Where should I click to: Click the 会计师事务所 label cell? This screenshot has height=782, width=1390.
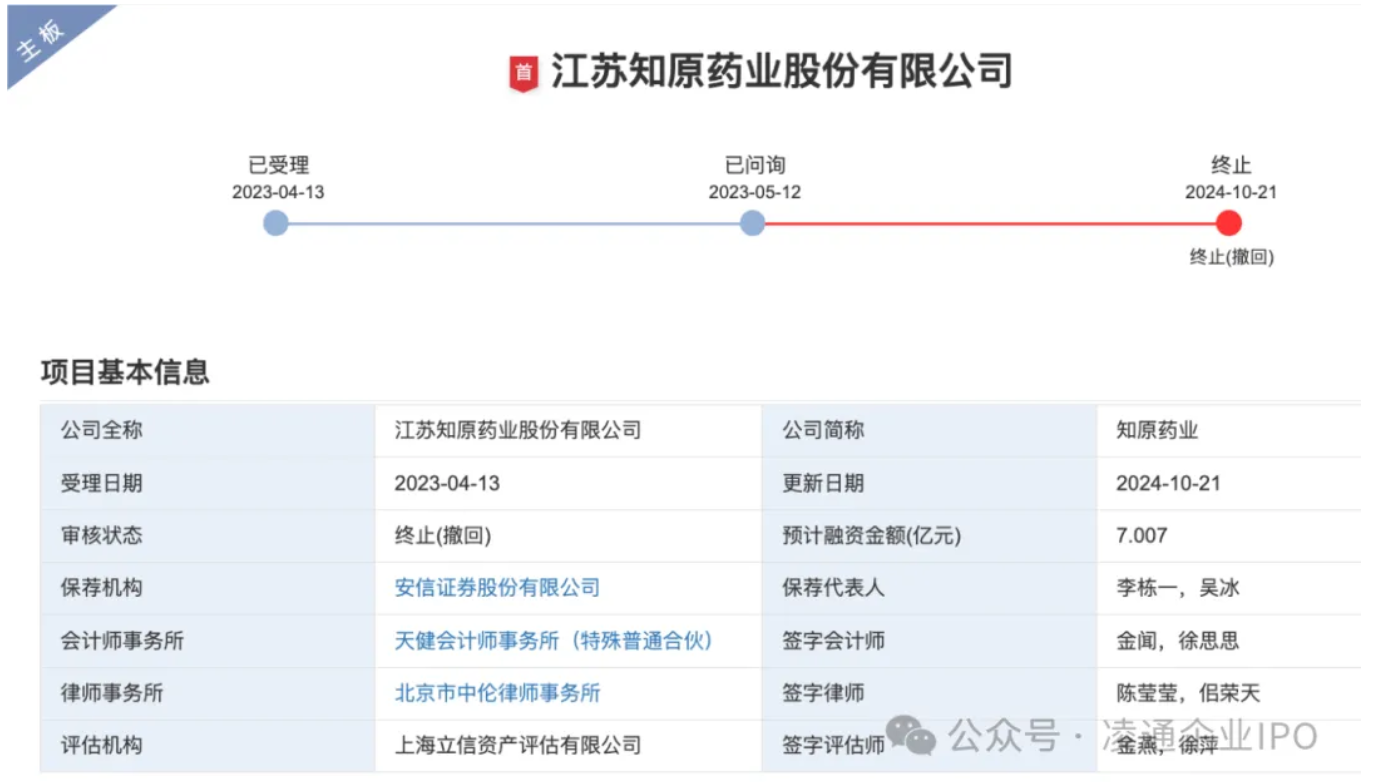pos(207,641)
